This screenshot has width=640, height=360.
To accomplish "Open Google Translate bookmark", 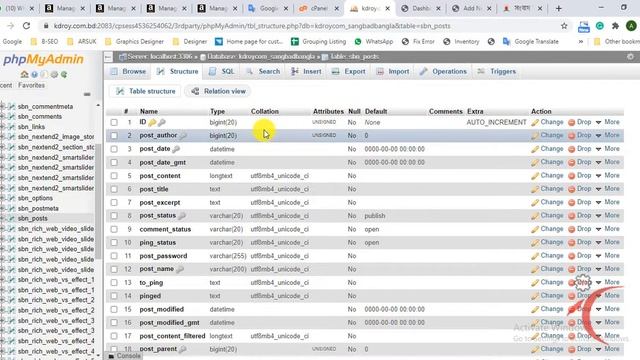I will [x=531, y=41].
